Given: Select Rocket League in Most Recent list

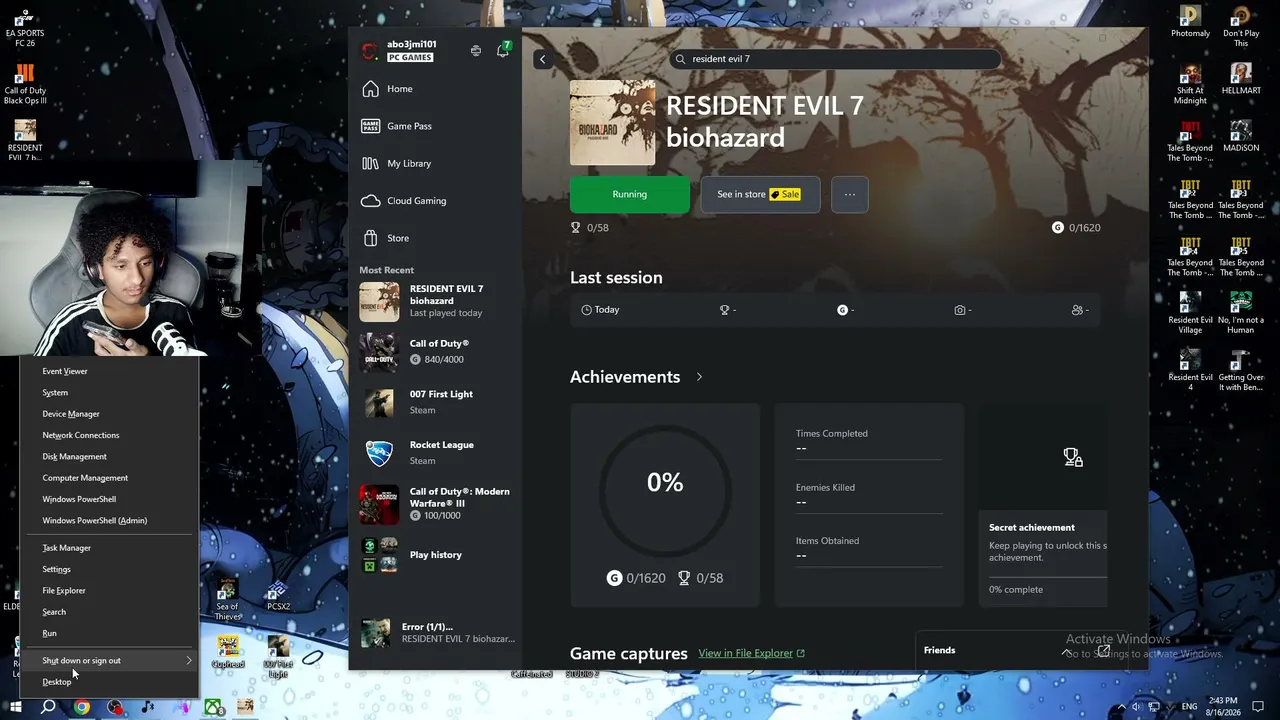Looking at the screenshot, I should pyautogui.click(x=435, y=453).
